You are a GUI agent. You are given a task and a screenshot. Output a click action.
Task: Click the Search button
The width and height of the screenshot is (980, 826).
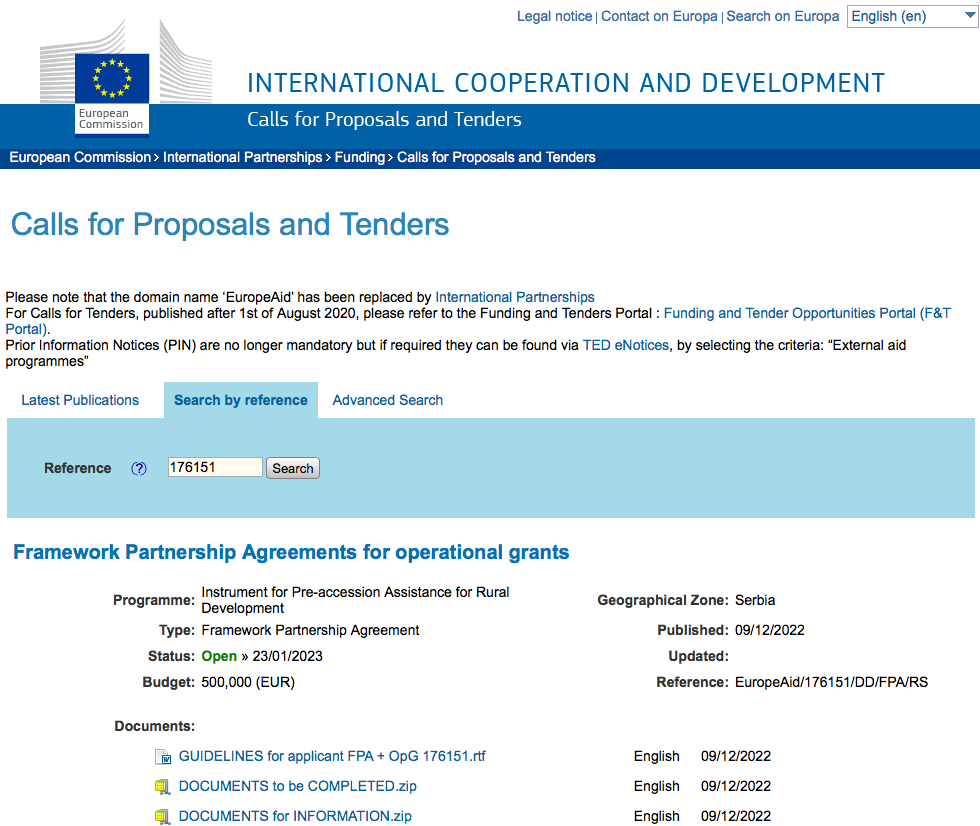tap(292, 468)
